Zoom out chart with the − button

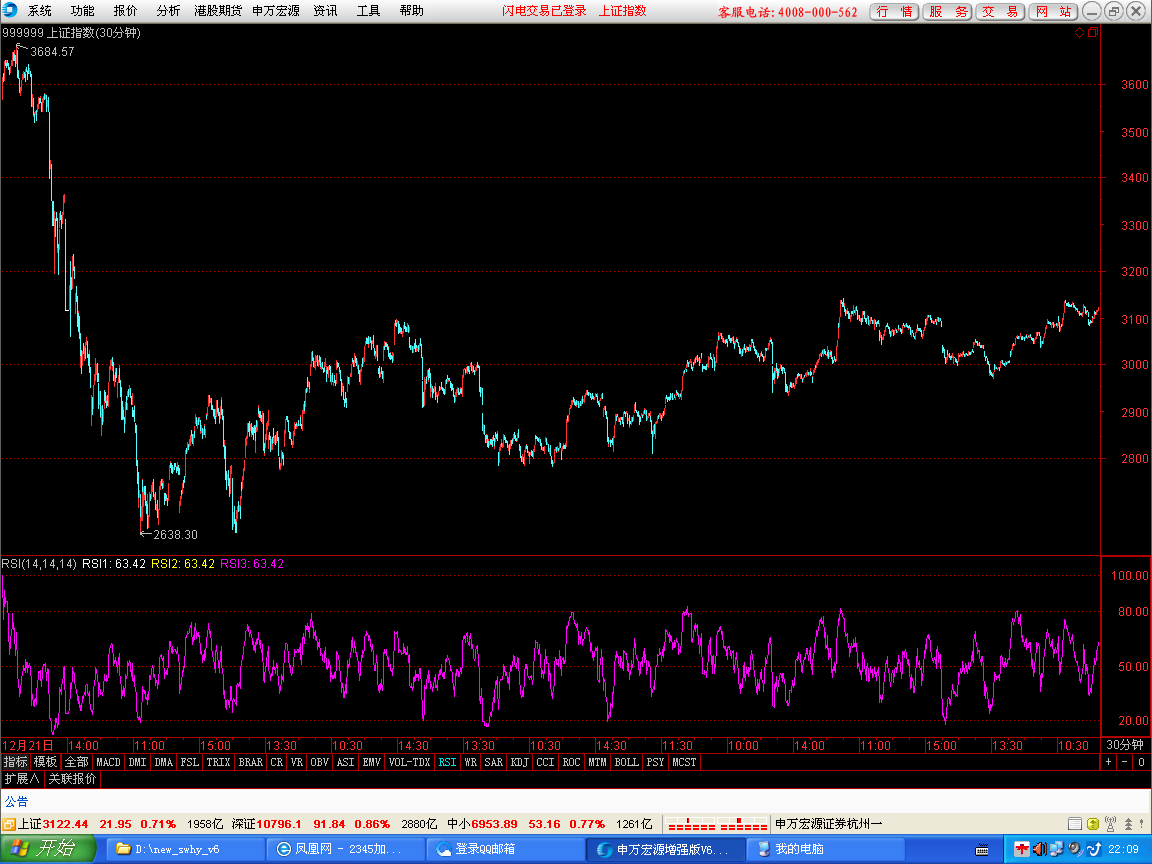click(x=1125, y=762)
